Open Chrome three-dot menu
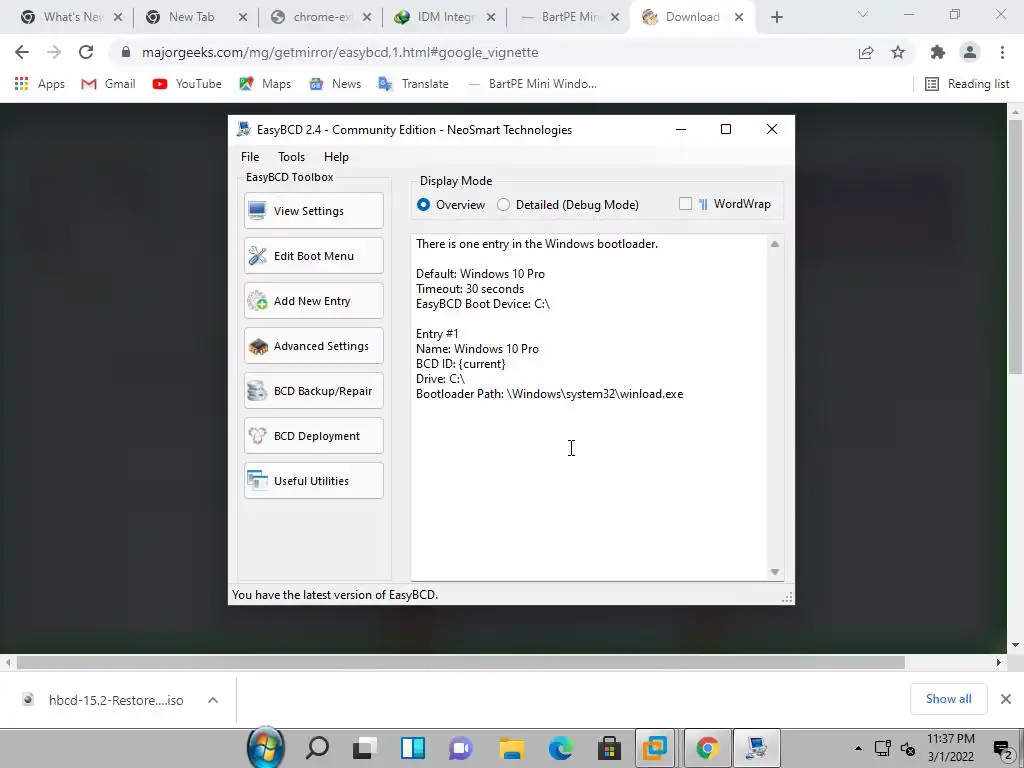This screenshot has height=768, width=1024. (1002, 52)
